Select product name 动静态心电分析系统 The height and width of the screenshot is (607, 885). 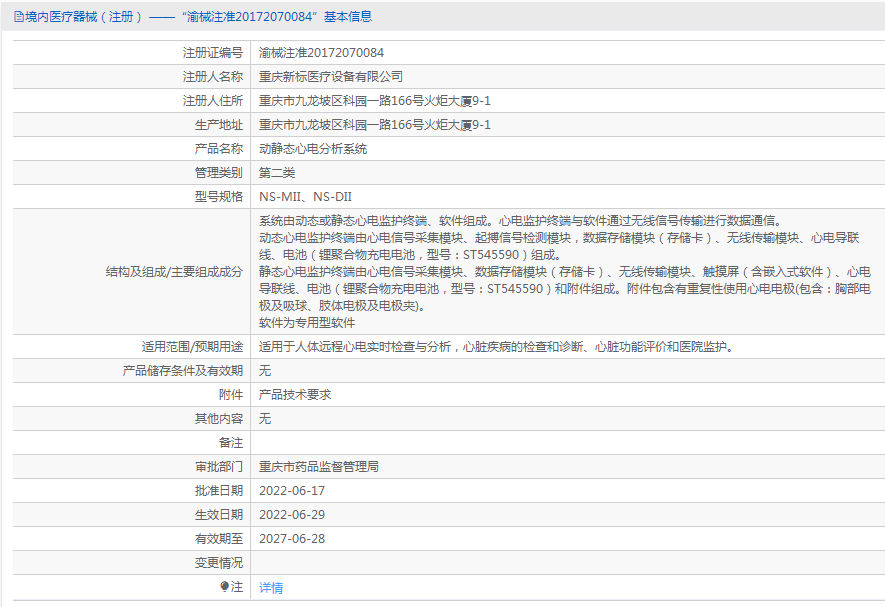click(x=313, y=149)
